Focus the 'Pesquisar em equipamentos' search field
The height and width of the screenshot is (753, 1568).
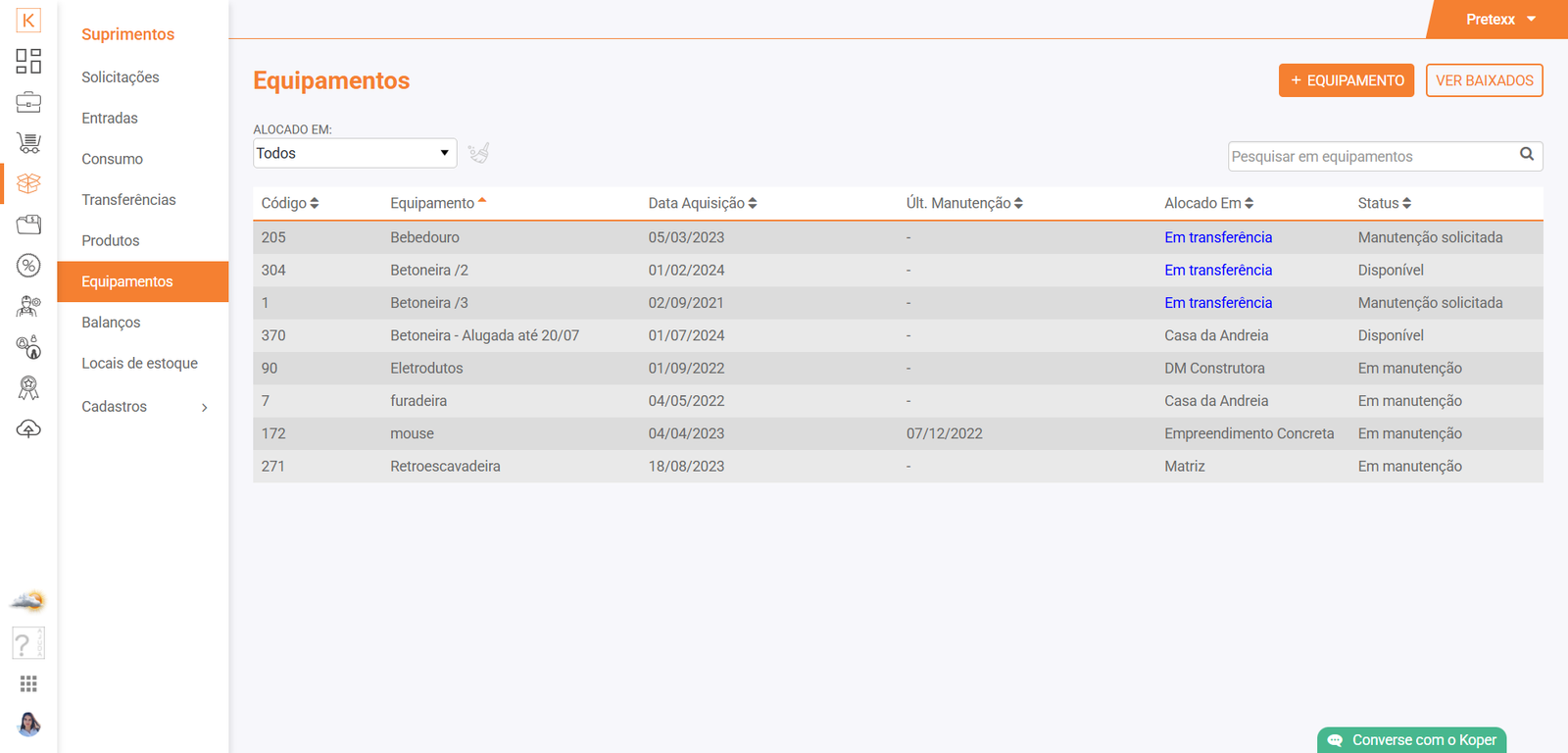pyautogui.click(x=1370, y=157)
